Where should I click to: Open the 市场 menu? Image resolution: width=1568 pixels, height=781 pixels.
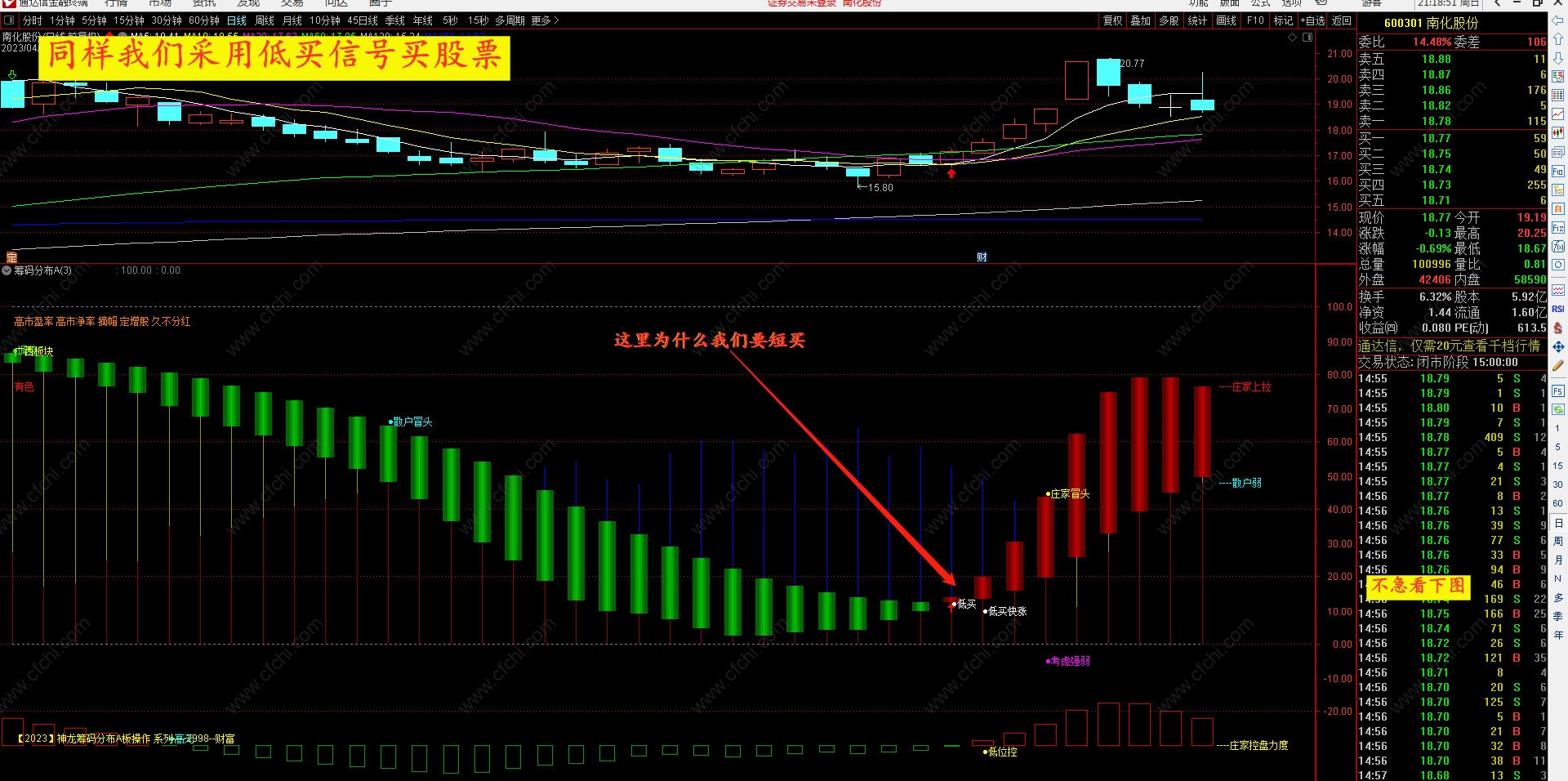coord(160,3)
